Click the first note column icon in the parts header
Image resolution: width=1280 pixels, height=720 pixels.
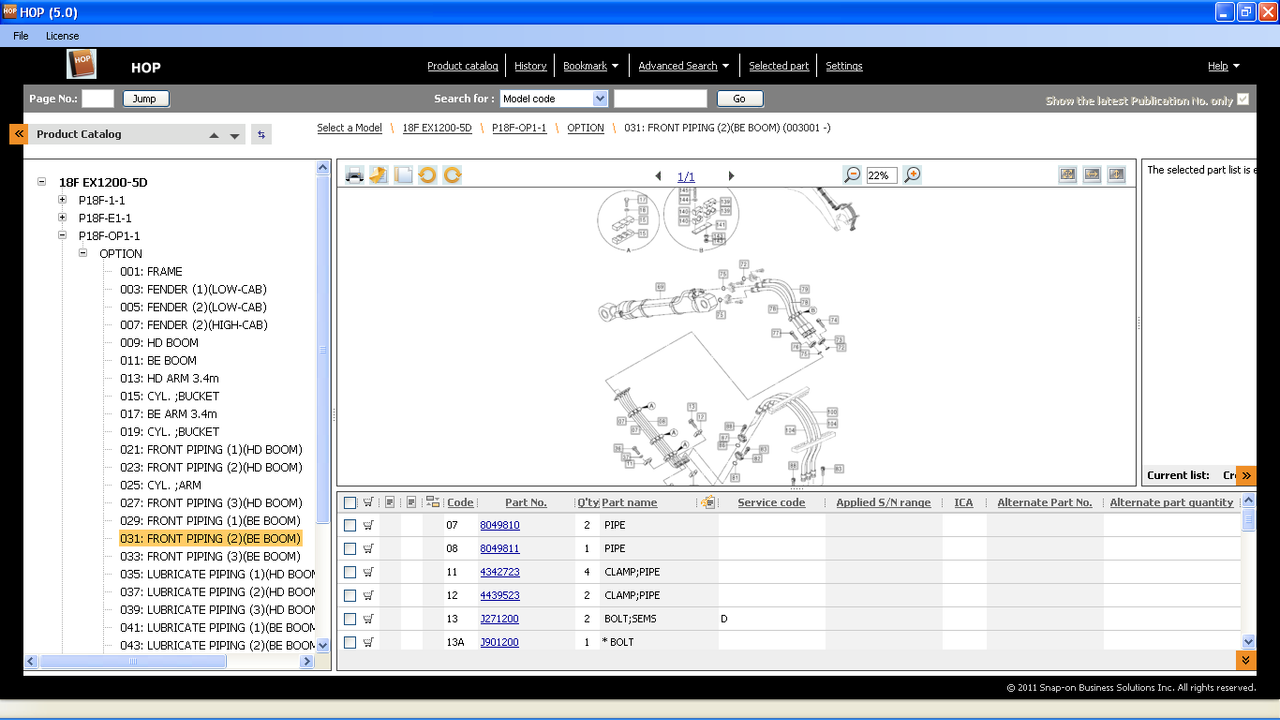click(x=390, y=502)
